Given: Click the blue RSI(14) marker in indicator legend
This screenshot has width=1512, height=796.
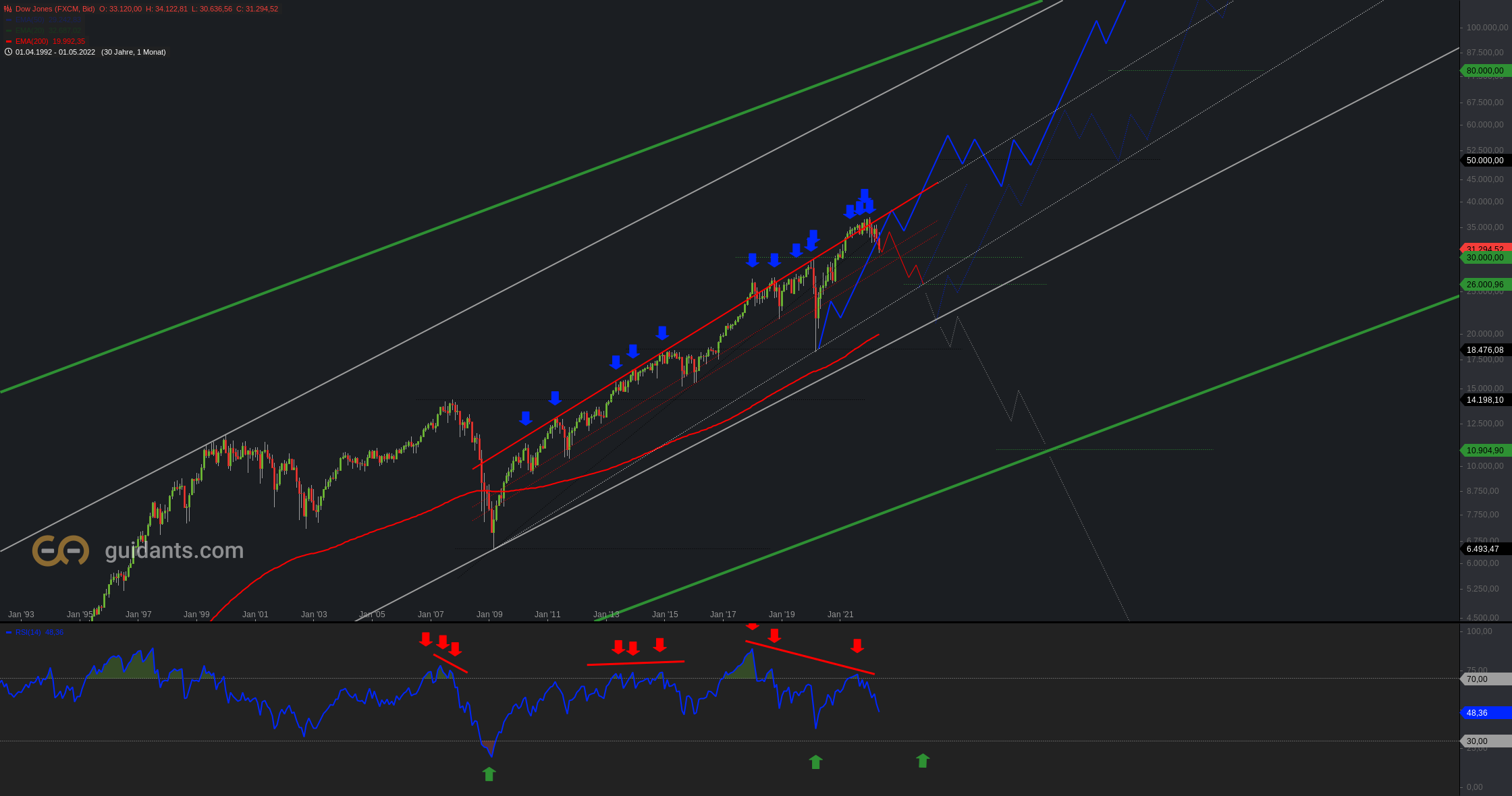Looking at the screenshot, I should tap(9, 632).
